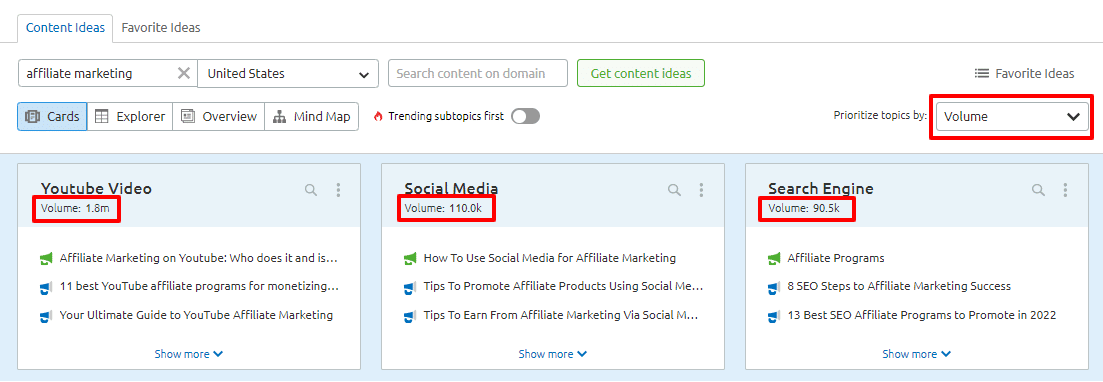Open three-dot menu on Youtube Video card
The image size is (1103, 382).
click(x=338, y=190)
